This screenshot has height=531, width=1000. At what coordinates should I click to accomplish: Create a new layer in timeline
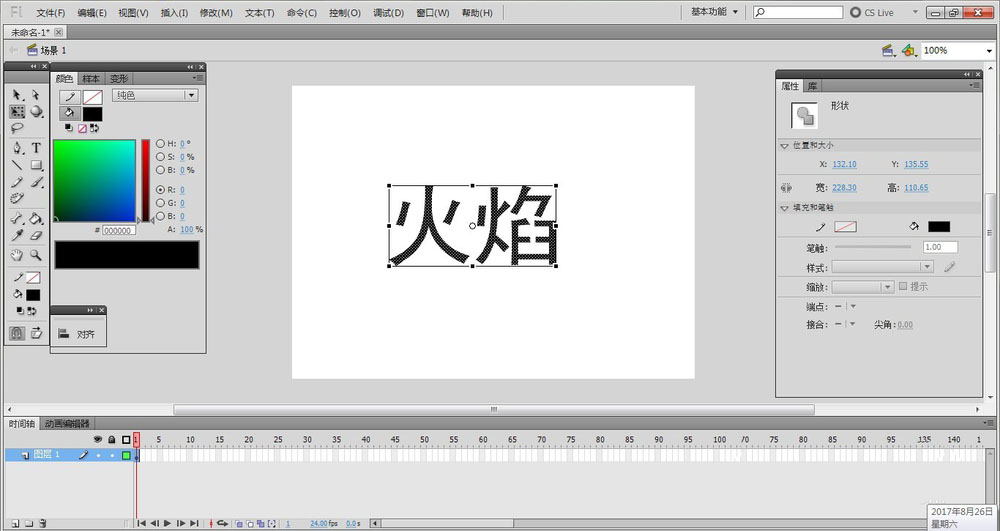click(15, 523)
